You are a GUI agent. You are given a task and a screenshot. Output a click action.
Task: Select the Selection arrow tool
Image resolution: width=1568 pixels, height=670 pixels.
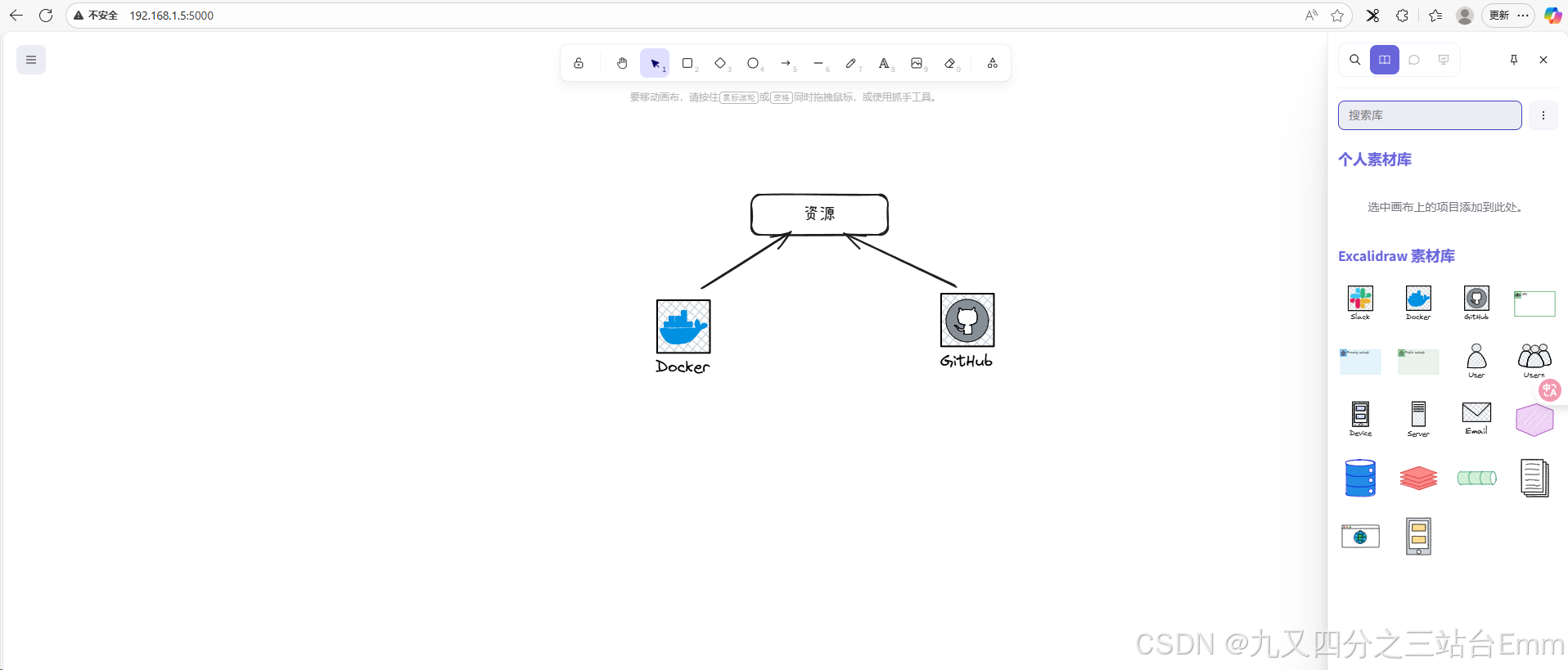[655, 63]
